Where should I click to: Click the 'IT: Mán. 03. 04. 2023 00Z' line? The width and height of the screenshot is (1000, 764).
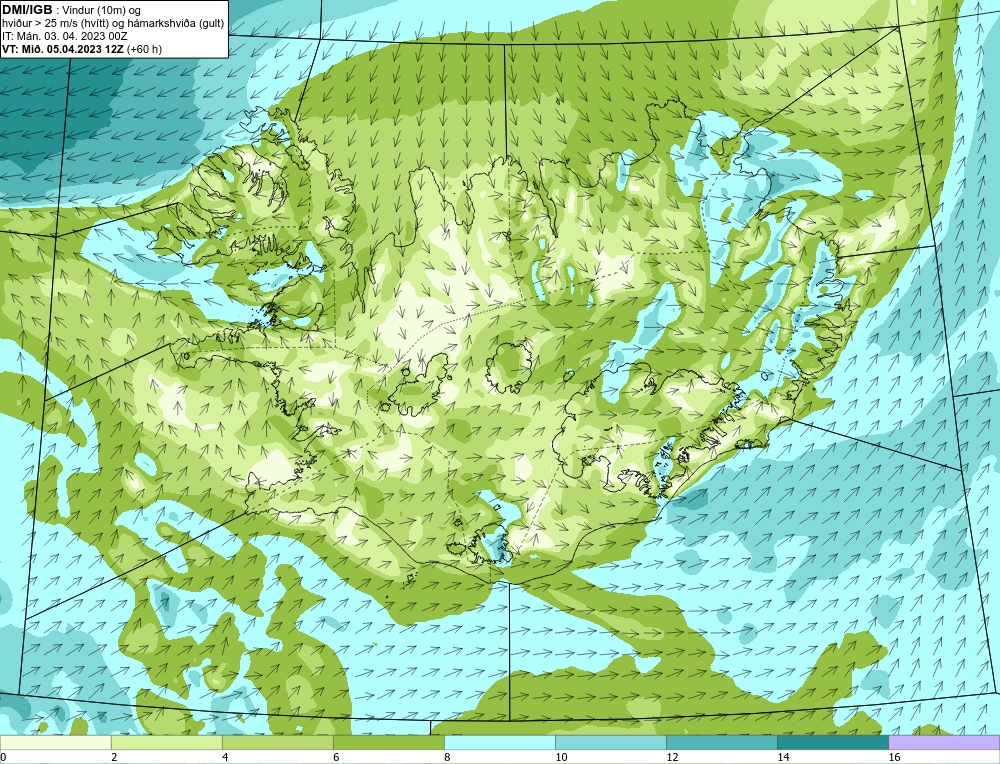point(65,36)
